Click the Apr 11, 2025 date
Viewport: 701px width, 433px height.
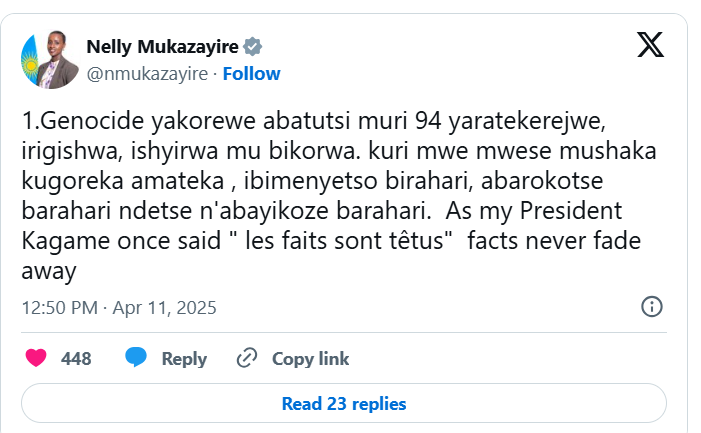(x=167, y=307)
